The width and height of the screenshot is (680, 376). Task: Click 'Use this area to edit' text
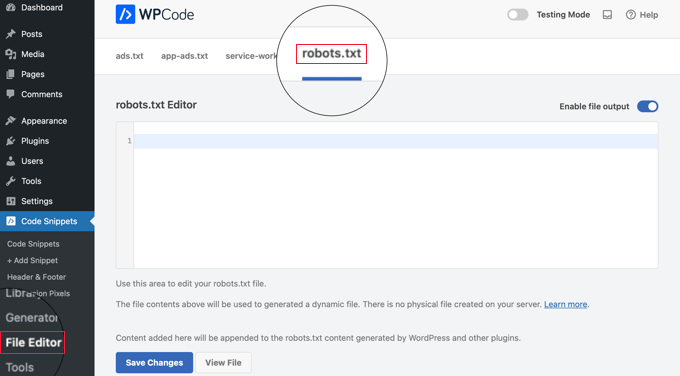pyautogui.click(x=191, y=284)
